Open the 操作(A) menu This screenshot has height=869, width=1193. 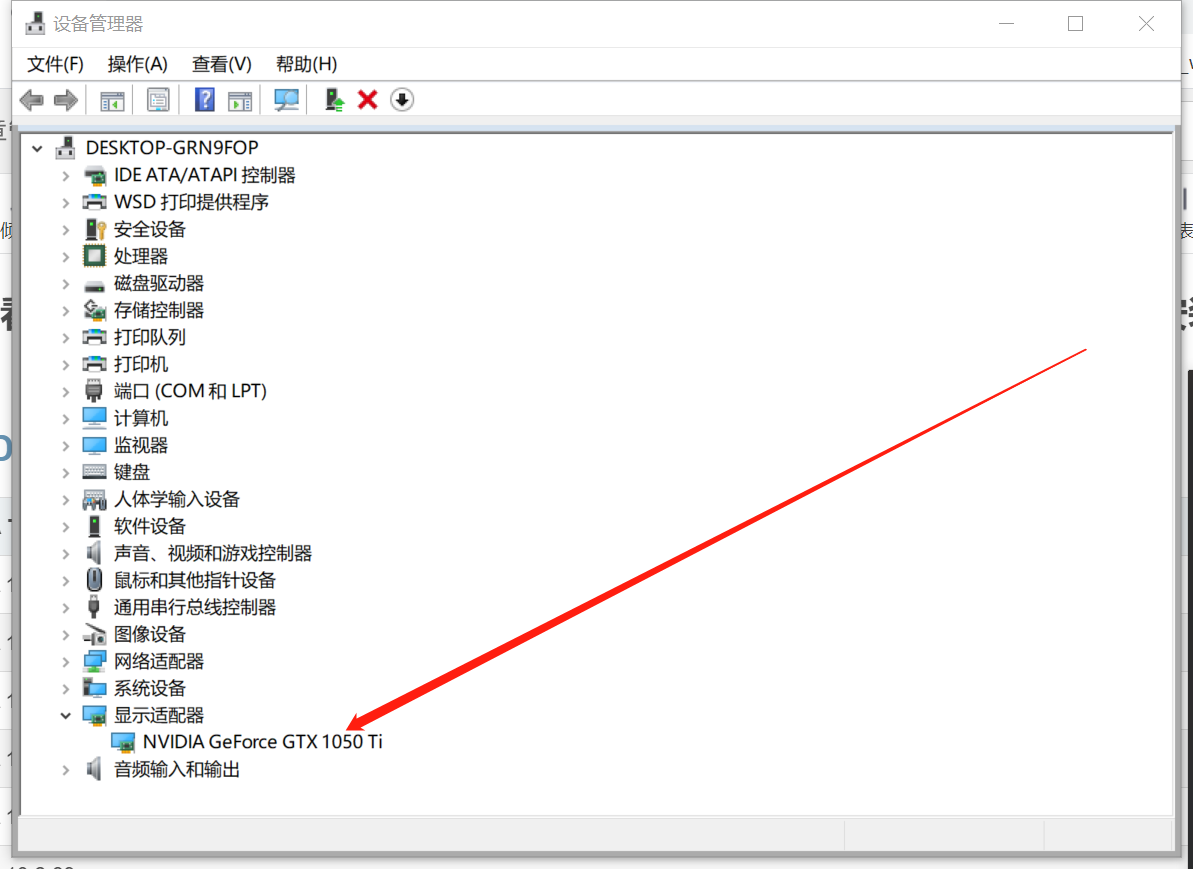click(138, 64)
